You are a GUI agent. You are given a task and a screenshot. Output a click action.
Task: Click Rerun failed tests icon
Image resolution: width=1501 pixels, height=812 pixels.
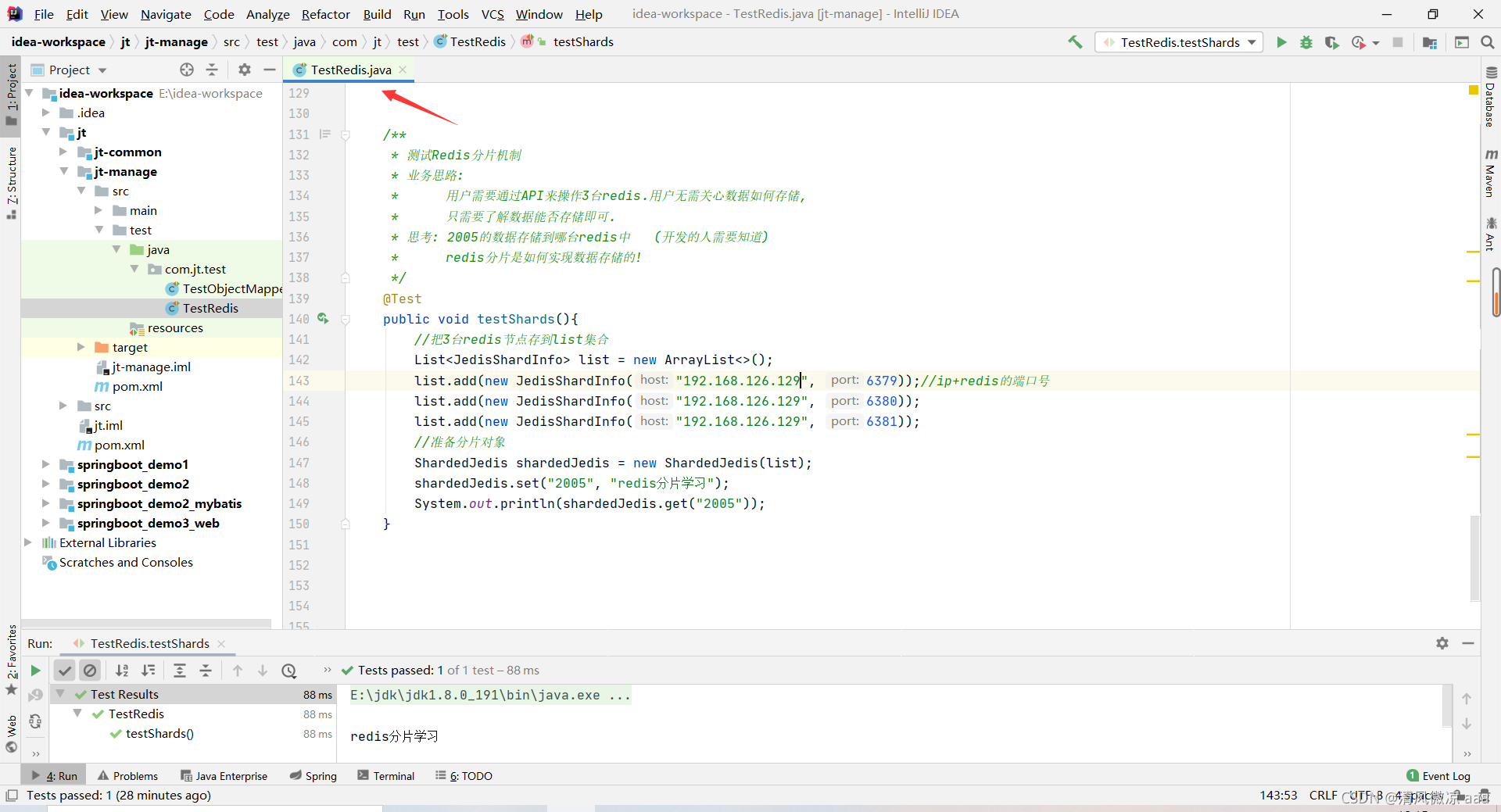click(35, 696)
